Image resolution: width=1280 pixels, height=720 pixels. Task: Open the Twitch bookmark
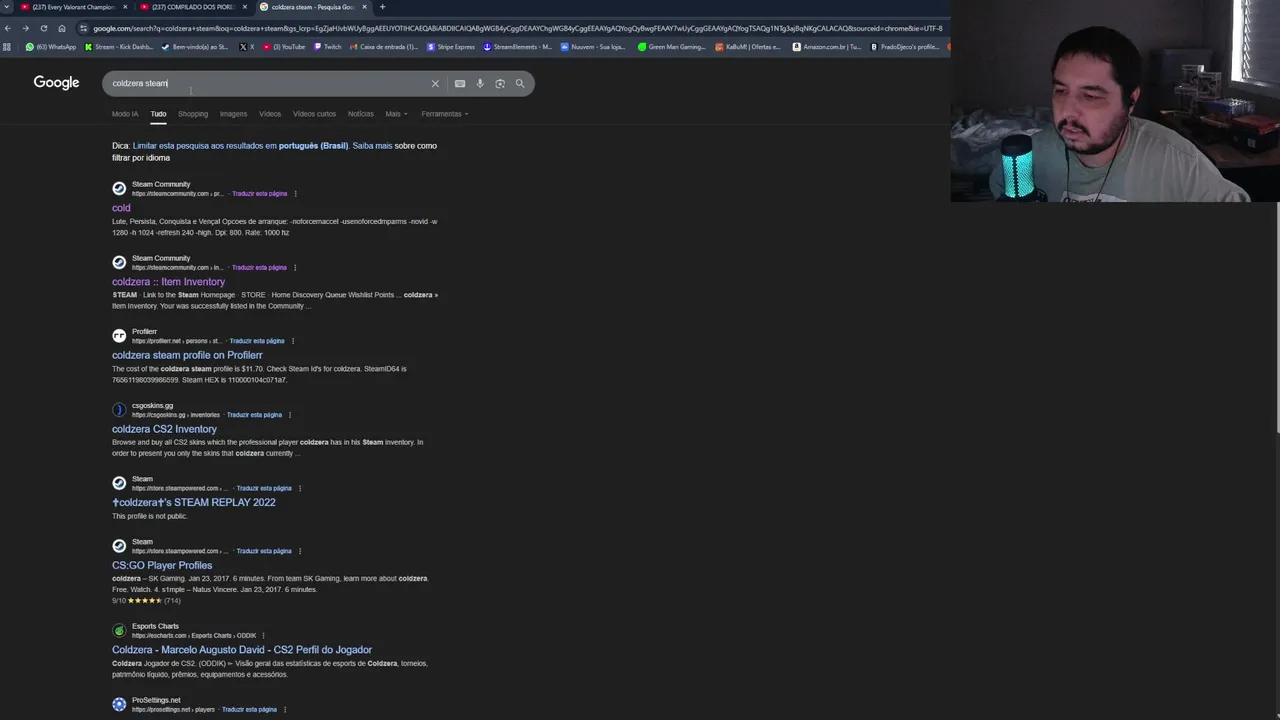[x=328, y=47]
